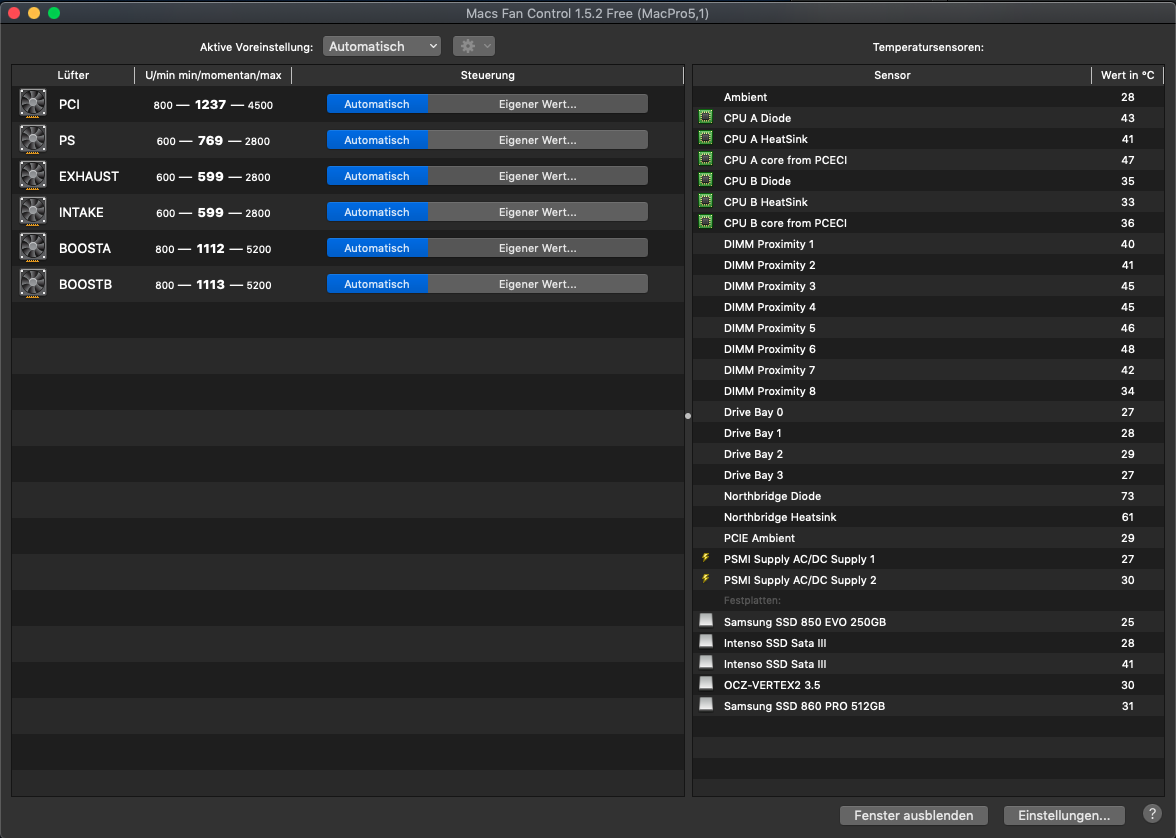
Task: Select the Drive Bay 0 row
Action: click(928, 412)
